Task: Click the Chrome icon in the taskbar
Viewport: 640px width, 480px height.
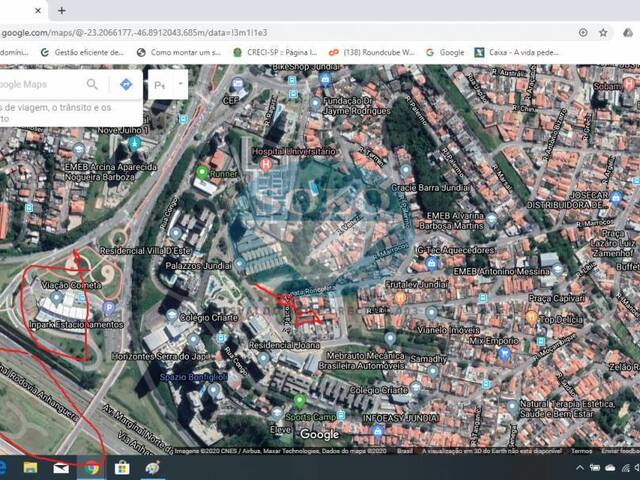Action: point(92,468)
